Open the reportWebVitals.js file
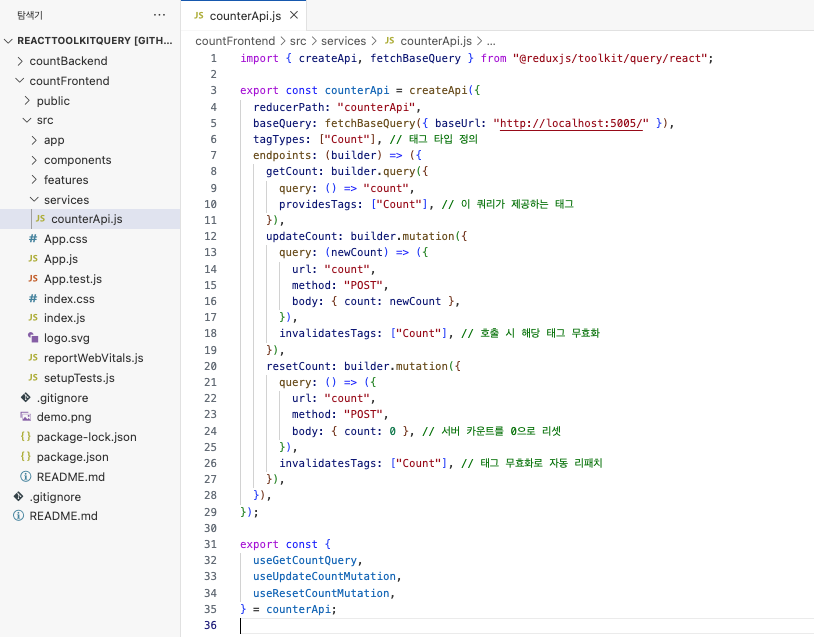Image resolution: width=814 pixels, height=637 pixels. point(93,358)
